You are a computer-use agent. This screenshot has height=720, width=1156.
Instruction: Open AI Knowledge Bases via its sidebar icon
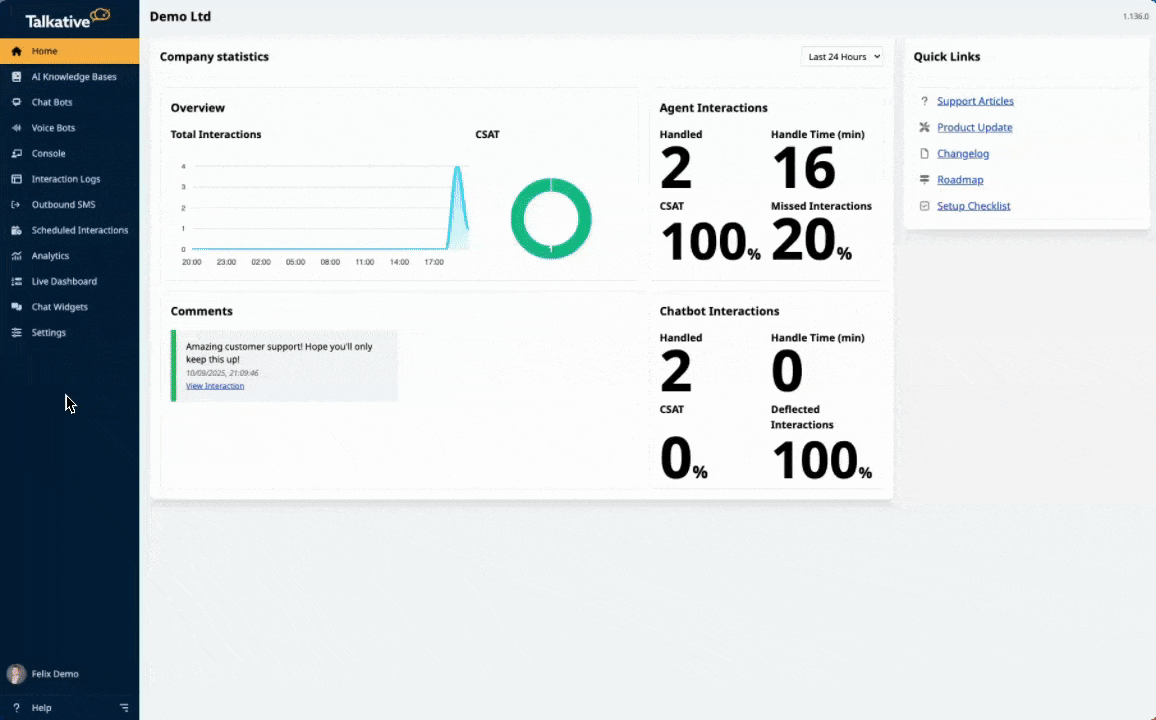[16, 77]
